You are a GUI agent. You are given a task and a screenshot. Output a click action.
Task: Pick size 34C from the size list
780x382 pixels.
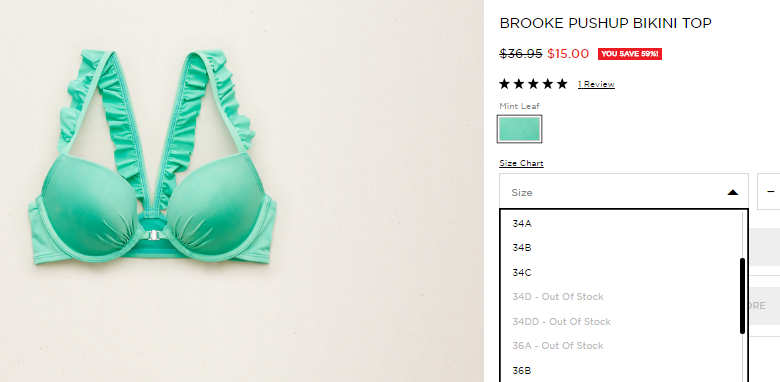(621, 273)
